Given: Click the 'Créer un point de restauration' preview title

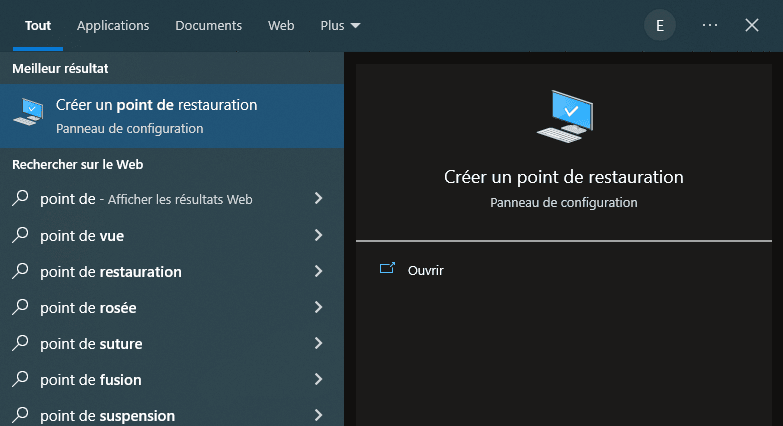Looking at the screenshot, I should [564, 177].
